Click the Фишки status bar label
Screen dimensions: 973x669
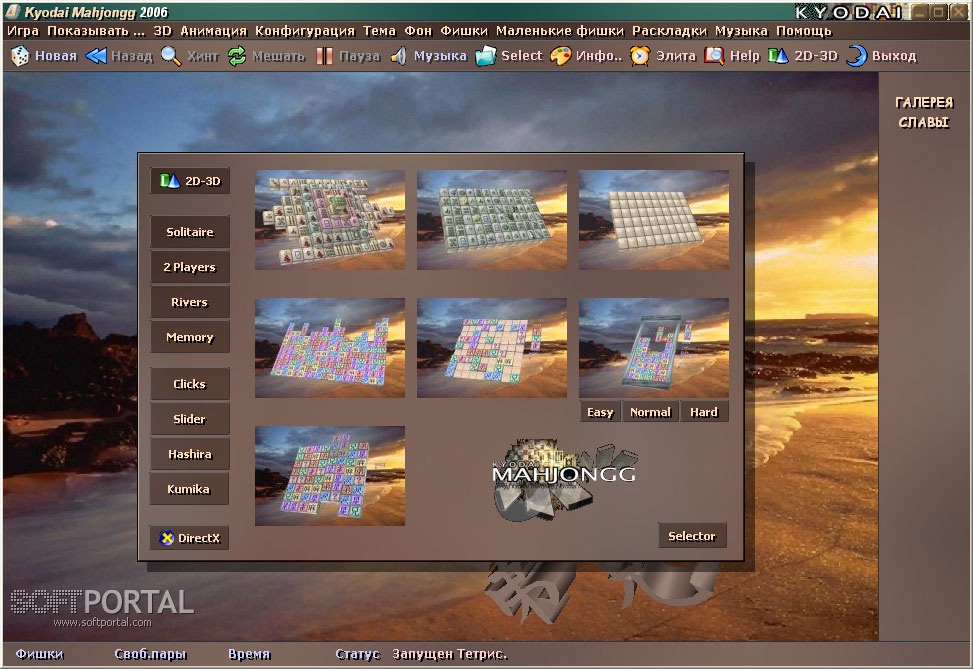point(39,654)
